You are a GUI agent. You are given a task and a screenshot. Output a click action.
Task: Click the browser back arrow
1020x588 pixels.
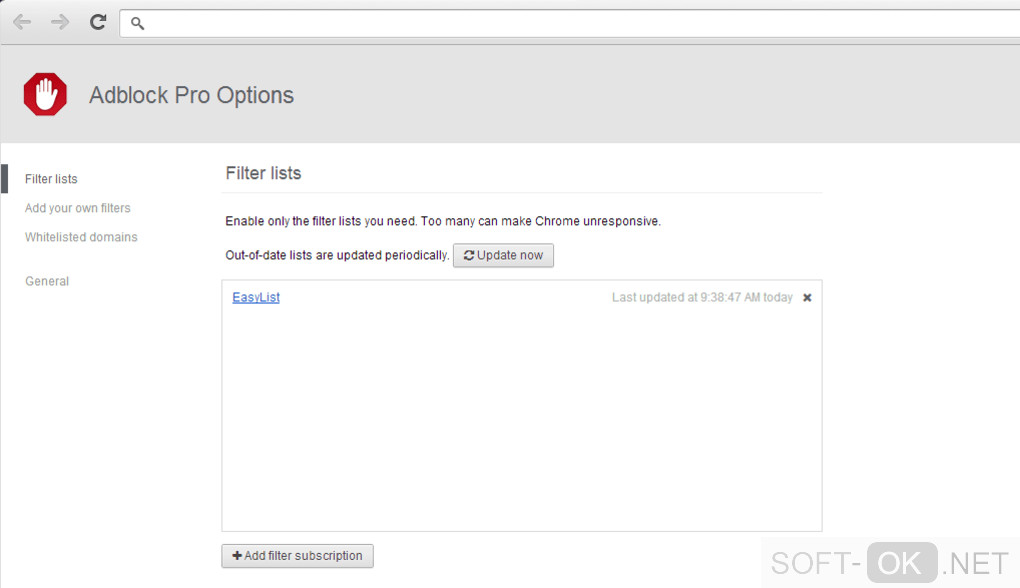(22, 22)
